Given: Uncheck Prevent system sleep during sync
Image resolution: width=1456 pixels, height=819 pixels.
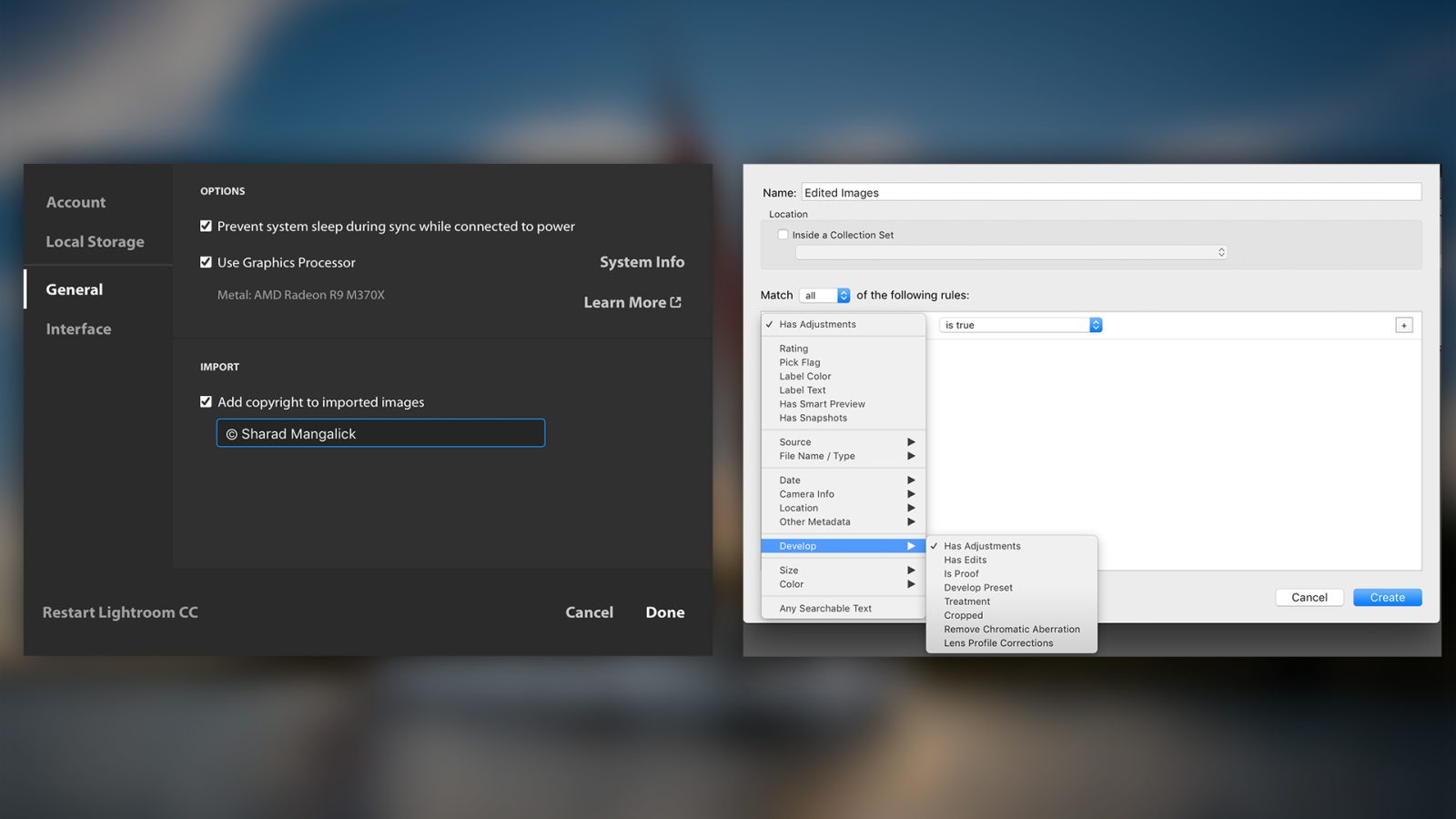Looking at the screenshot, I should (x=206, y=227).
